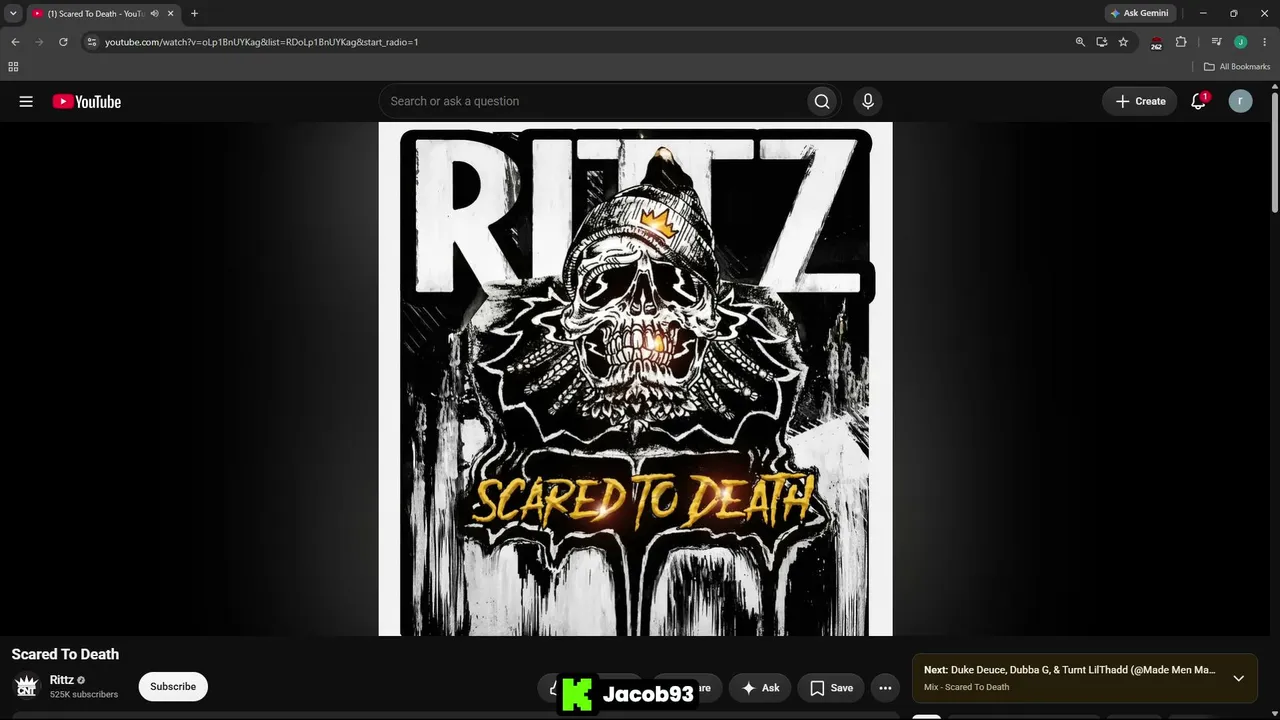Focus the browser address bar URL

[262, 42]
